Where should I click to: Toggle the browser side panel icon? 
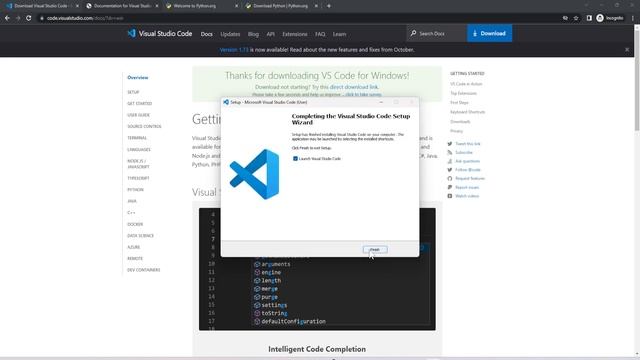pos(589,18)
